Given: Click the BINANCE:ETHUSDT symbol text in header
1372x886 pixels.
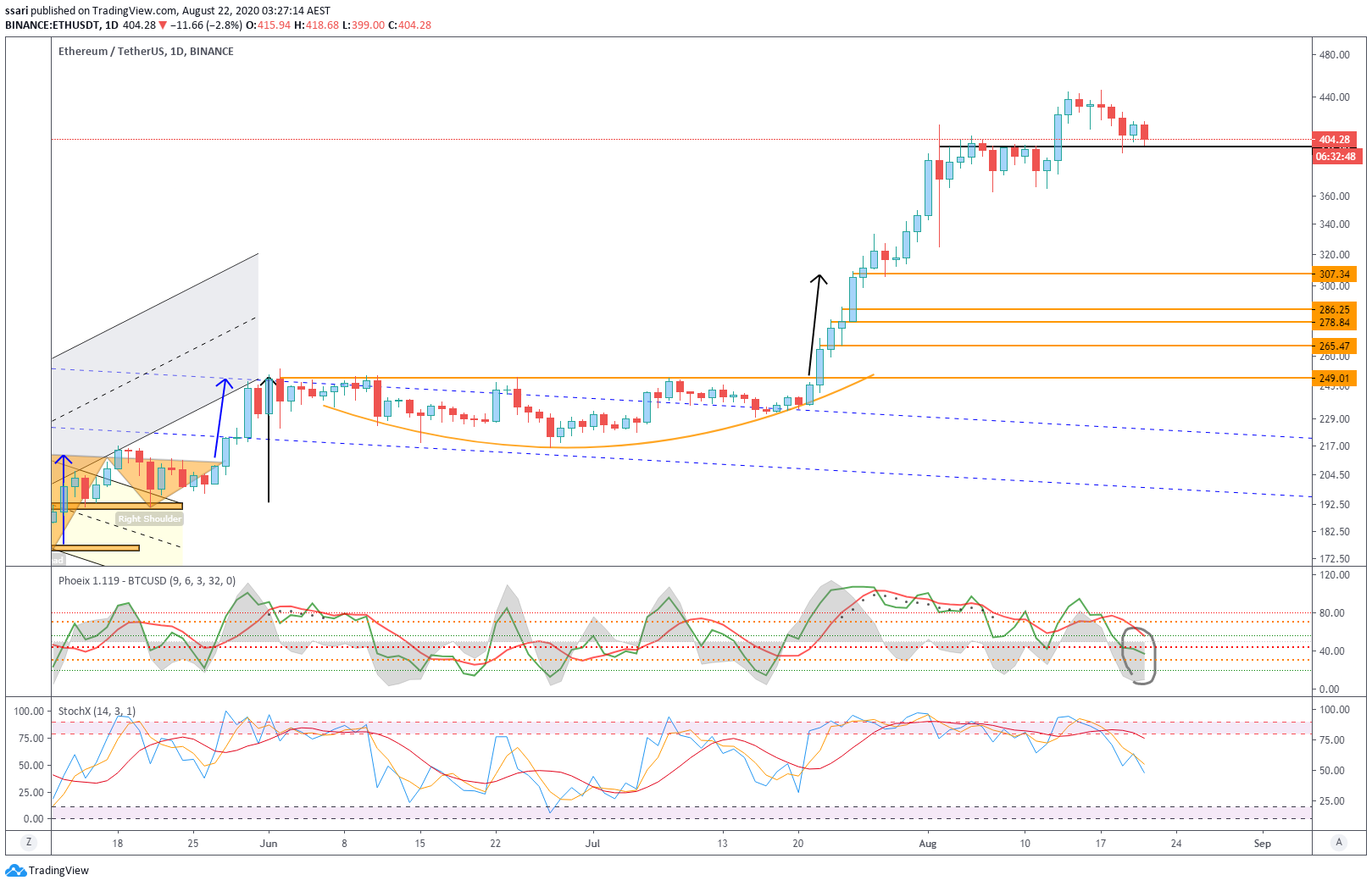Looking at the screenshot, I should pyautogui.click(x=52, y=25).
